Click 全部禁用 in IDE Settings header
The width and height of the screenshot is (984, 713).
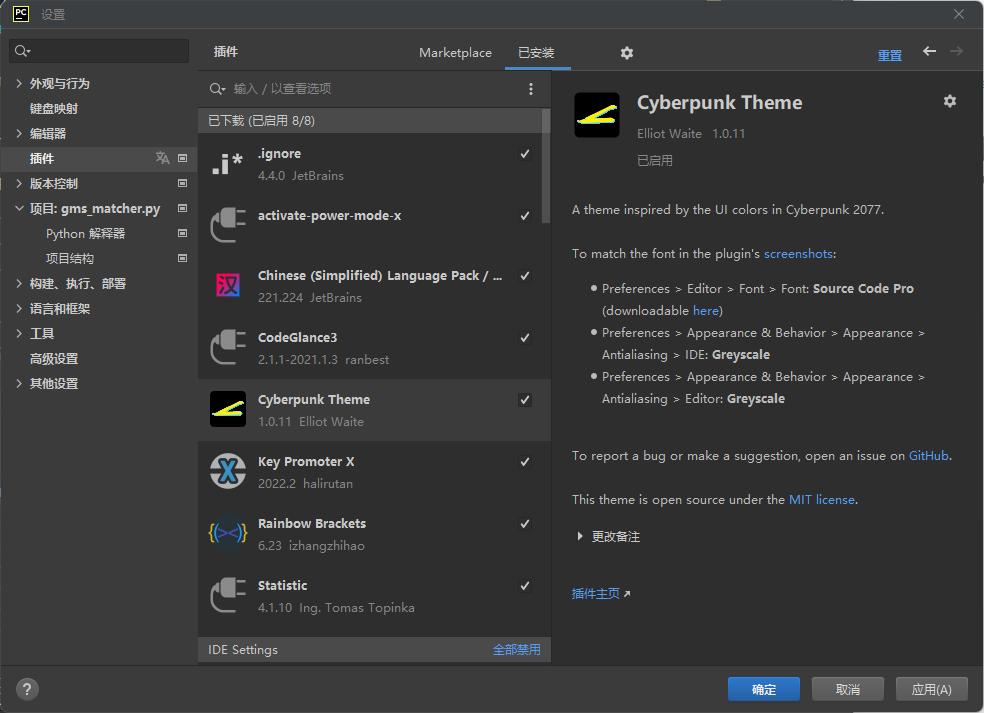[516, 650]
